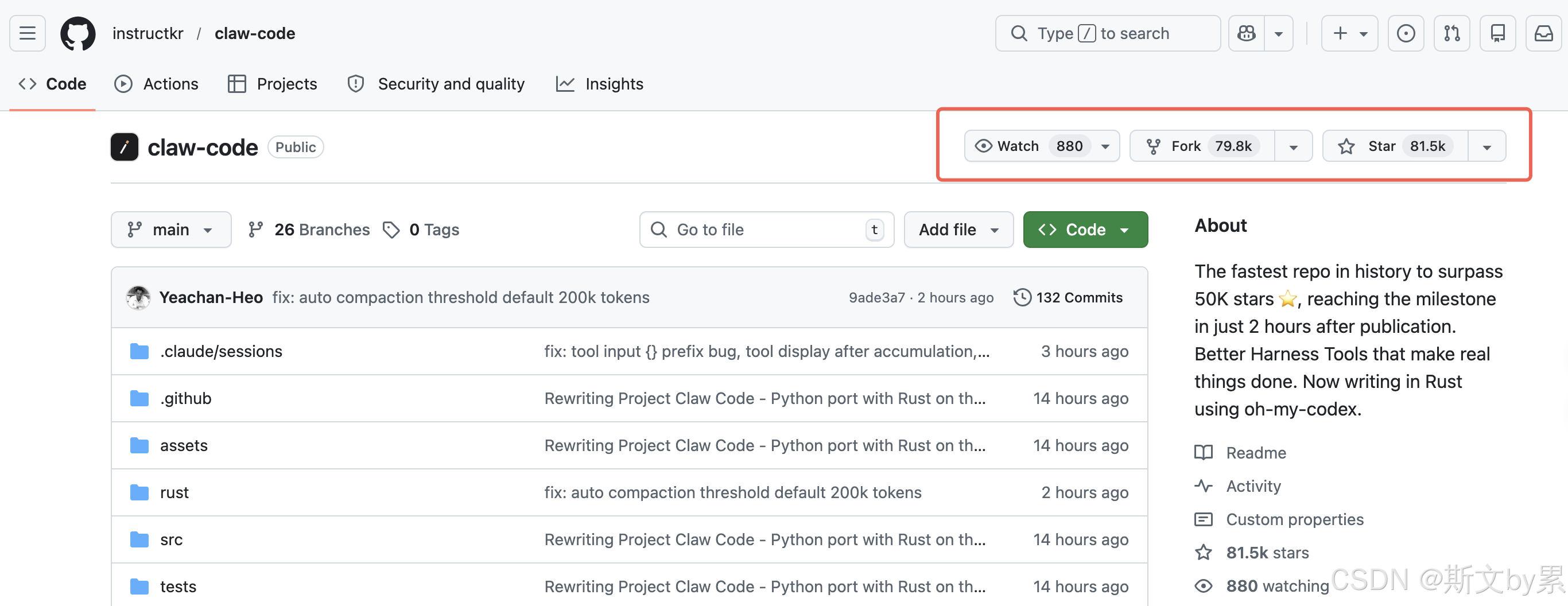Open the .github folder

pos(185,398)
